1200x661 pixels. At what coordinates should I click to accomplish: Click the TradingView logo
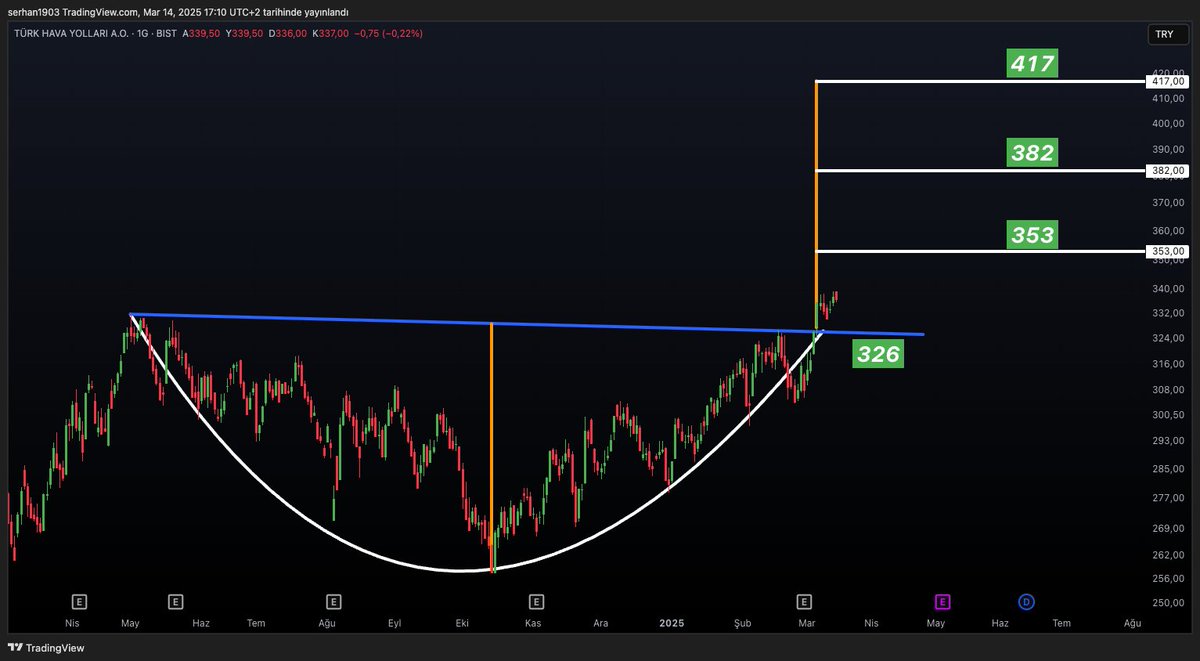point(46,648)
